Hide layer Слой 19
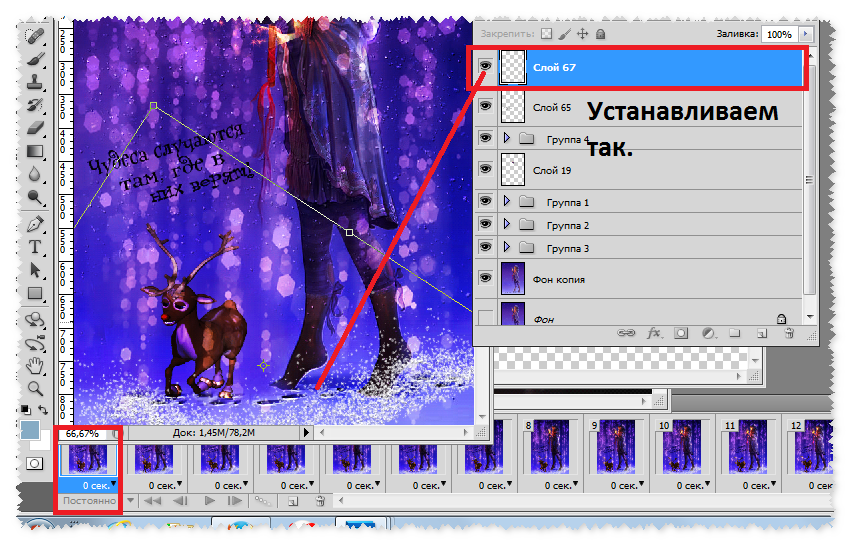Viewport: 852px width, 546px height. (485, 169)
